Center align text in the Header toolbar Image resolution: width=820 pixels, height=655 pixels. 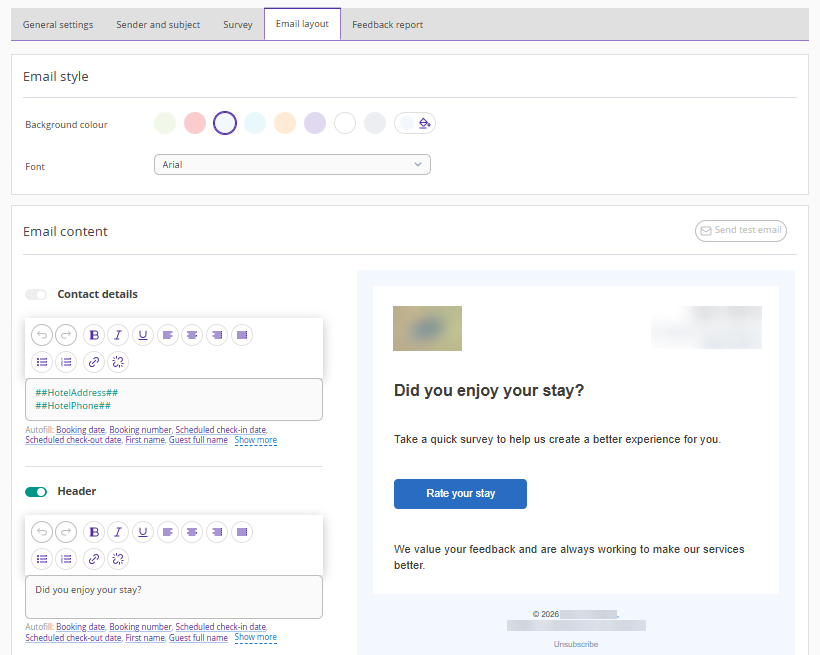192,532
